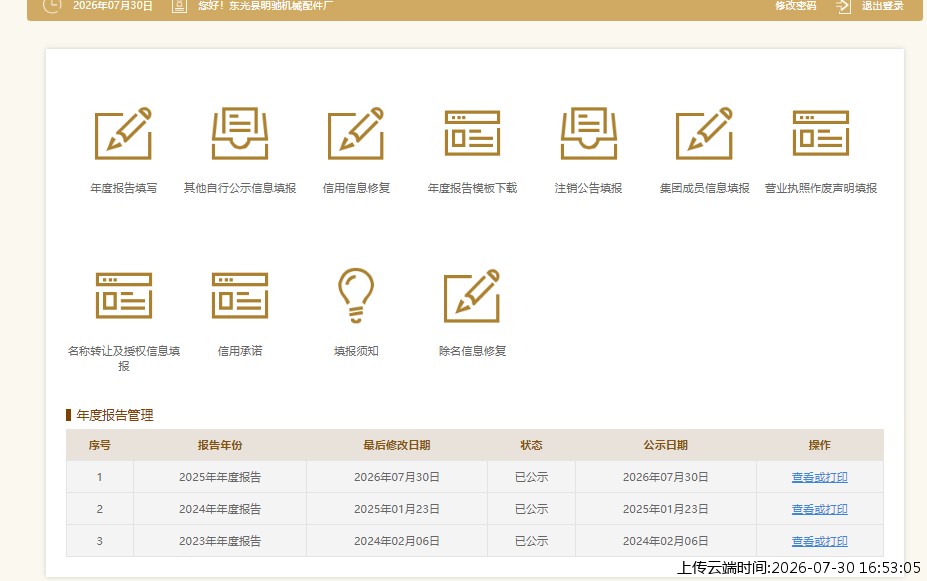Open the 填报须知 lightbulb icon
Screen dimensions: 927x581
(356, 296)
